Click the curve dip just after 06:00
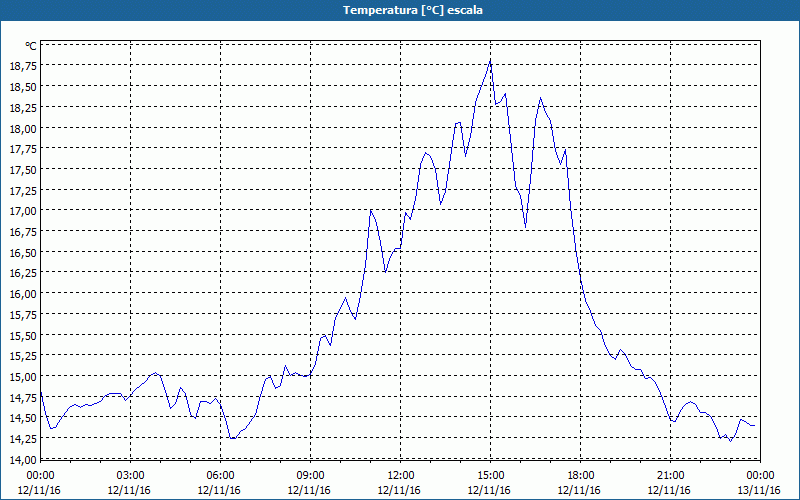 click(x=232, y=438)
